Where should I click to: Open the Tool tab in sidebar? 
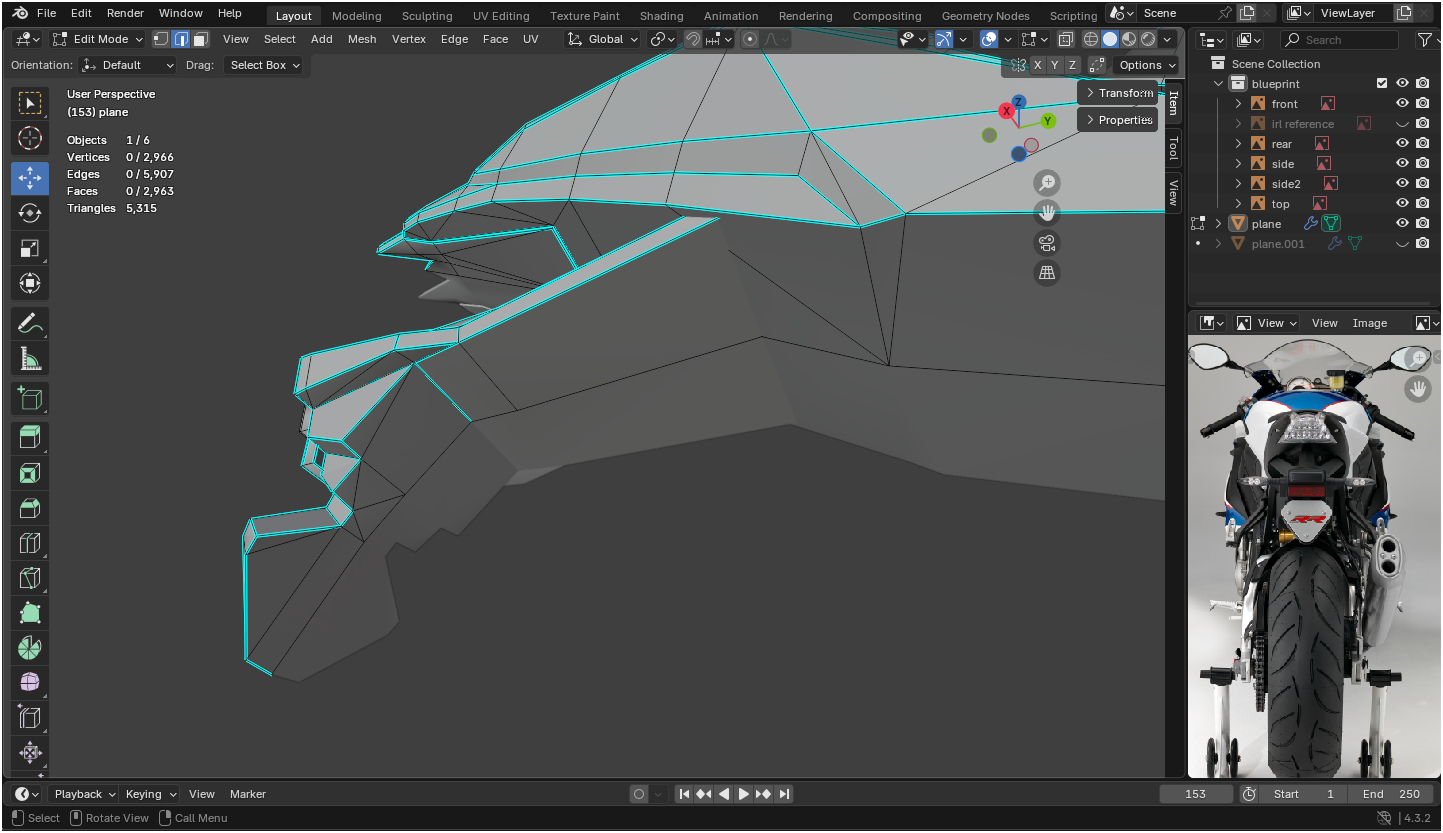(x=1173, y=148)
